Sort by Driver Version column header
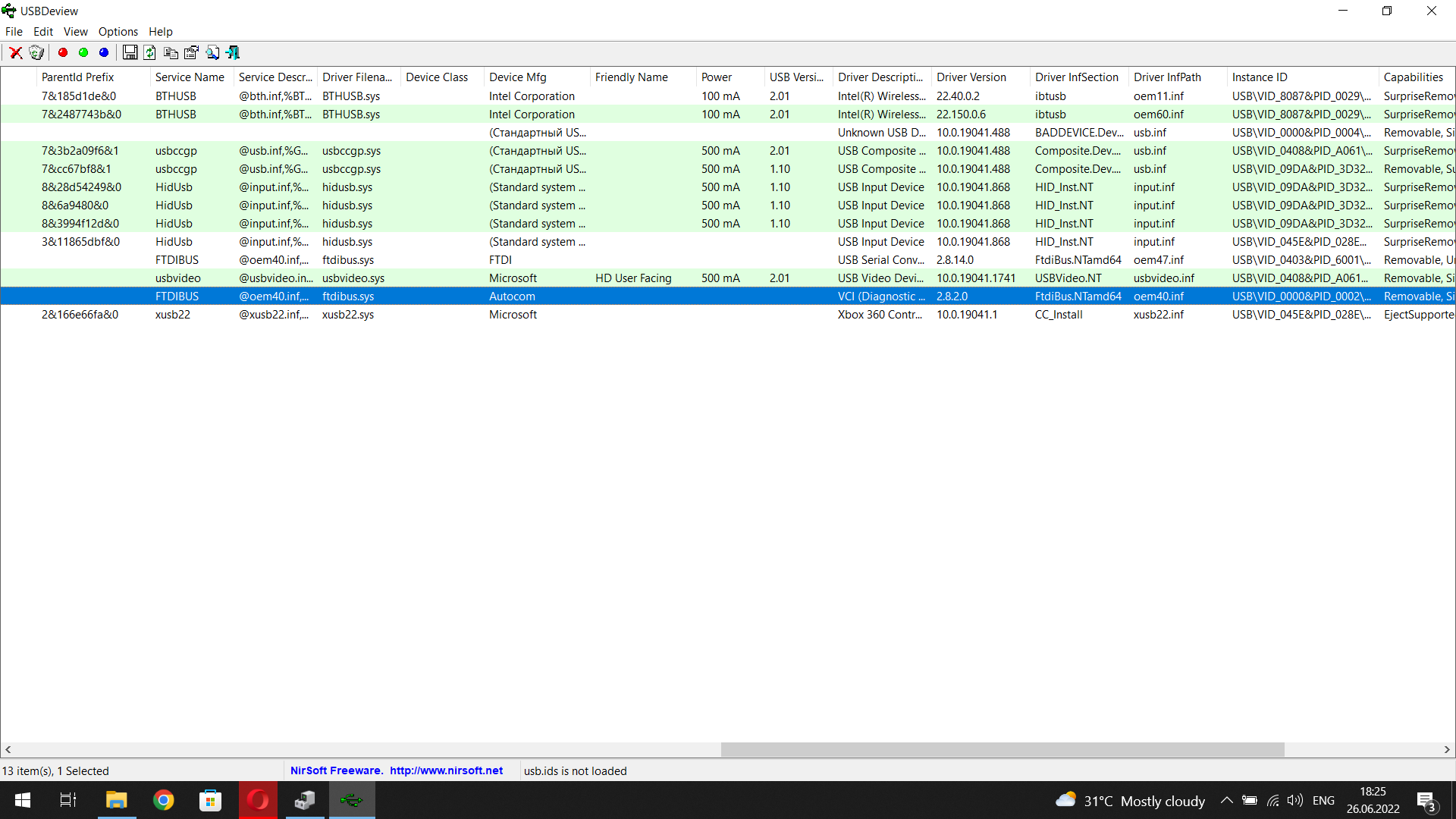The image size is (1456, 819). point(971,77)
